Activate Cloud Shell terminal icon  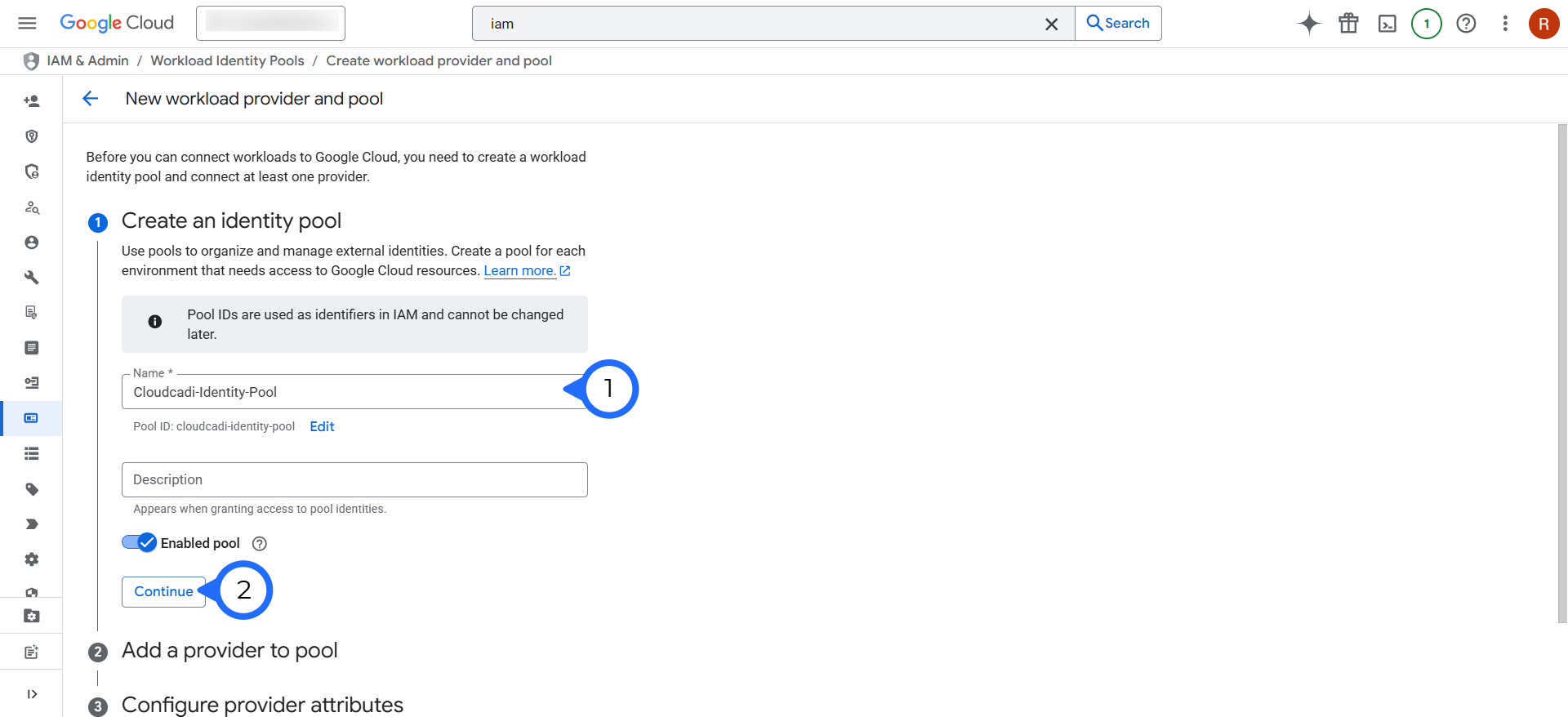(1388, 24)
